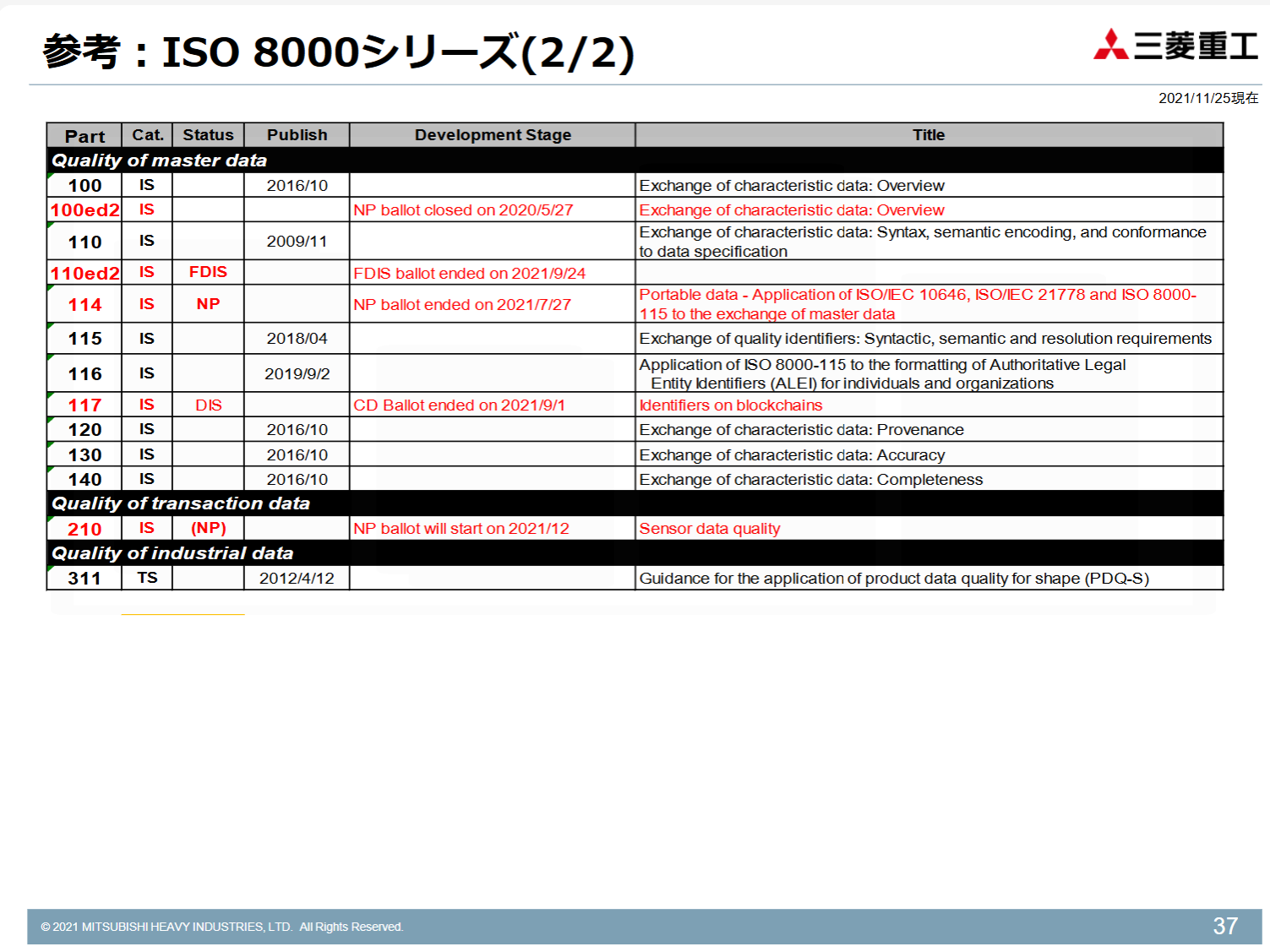
Task: Click title 'Exchange of characteristic data: Provenance'
Action: tap(801, 430)
